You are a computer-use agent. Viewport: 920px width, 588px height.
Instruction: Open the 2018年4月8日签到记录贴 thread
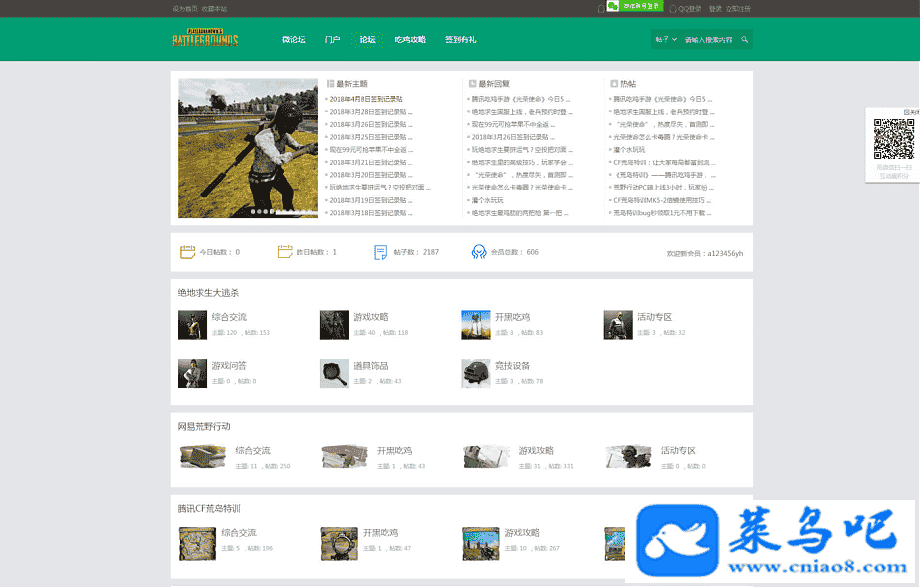(366, 99)
